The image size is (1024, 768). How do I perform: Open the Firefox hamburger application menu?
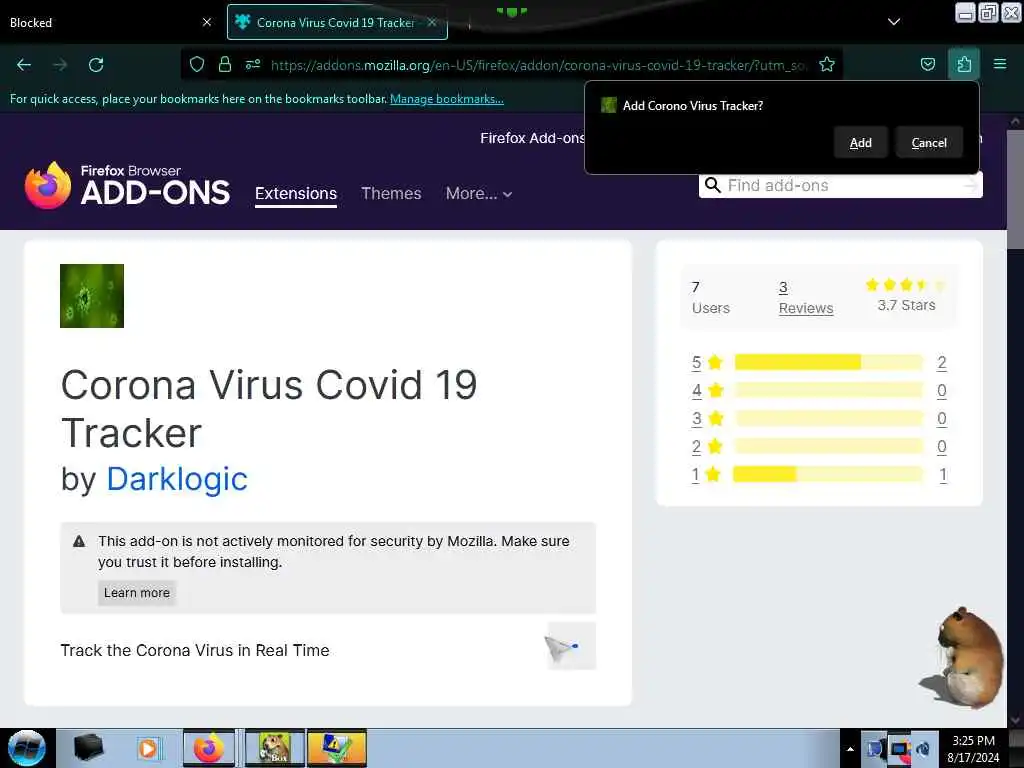coord(1000,64)
